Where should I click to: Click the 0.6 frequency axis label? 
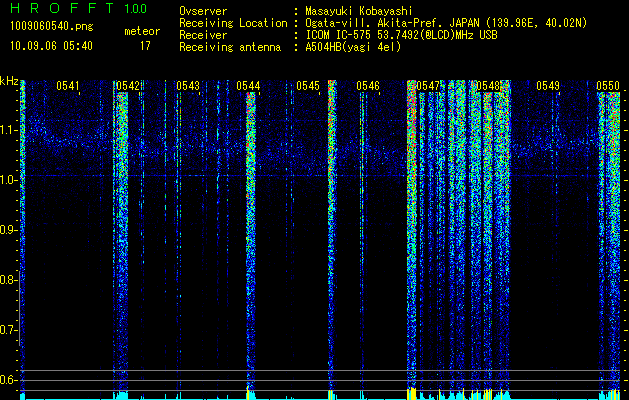coord(9,380)
